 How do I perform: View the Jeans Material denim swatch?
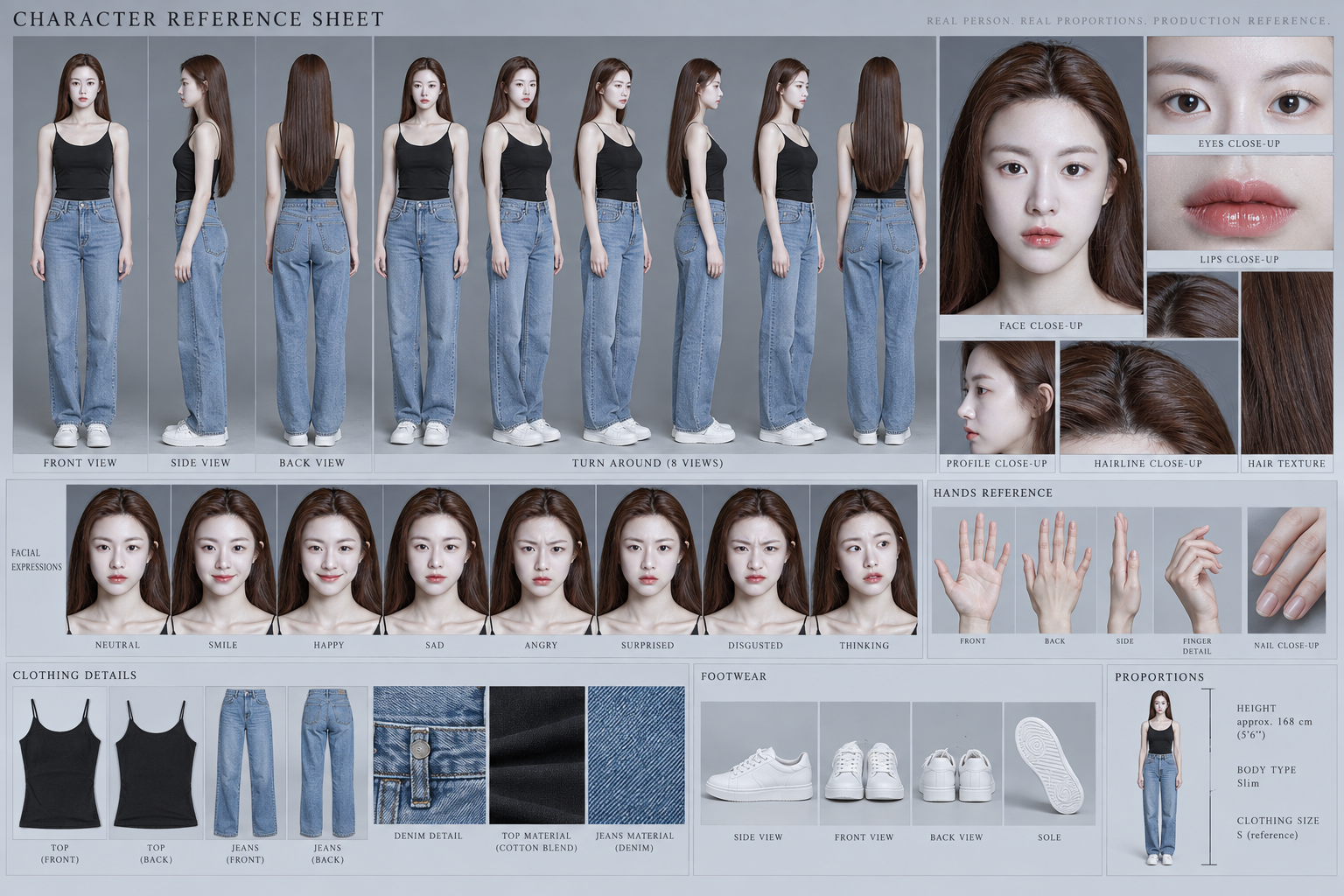point(635,755)
